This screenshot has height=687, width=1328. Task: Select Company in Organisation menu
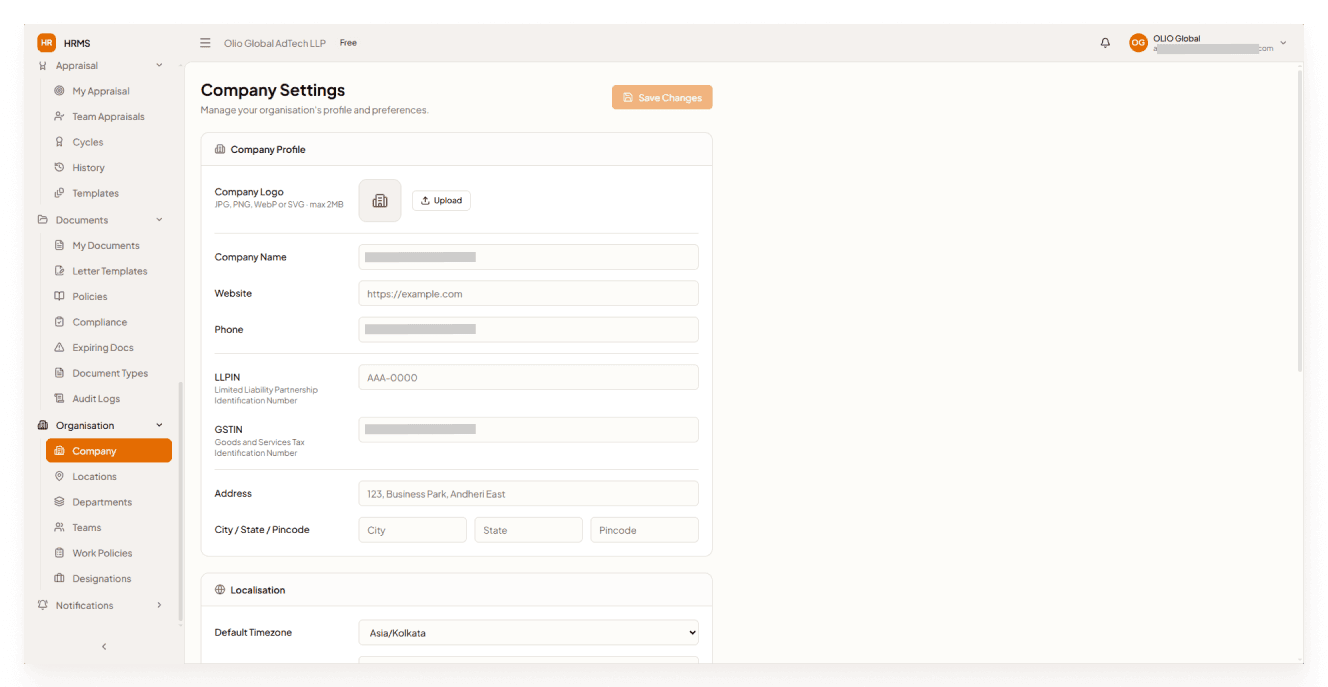click(x=109, y=451)
